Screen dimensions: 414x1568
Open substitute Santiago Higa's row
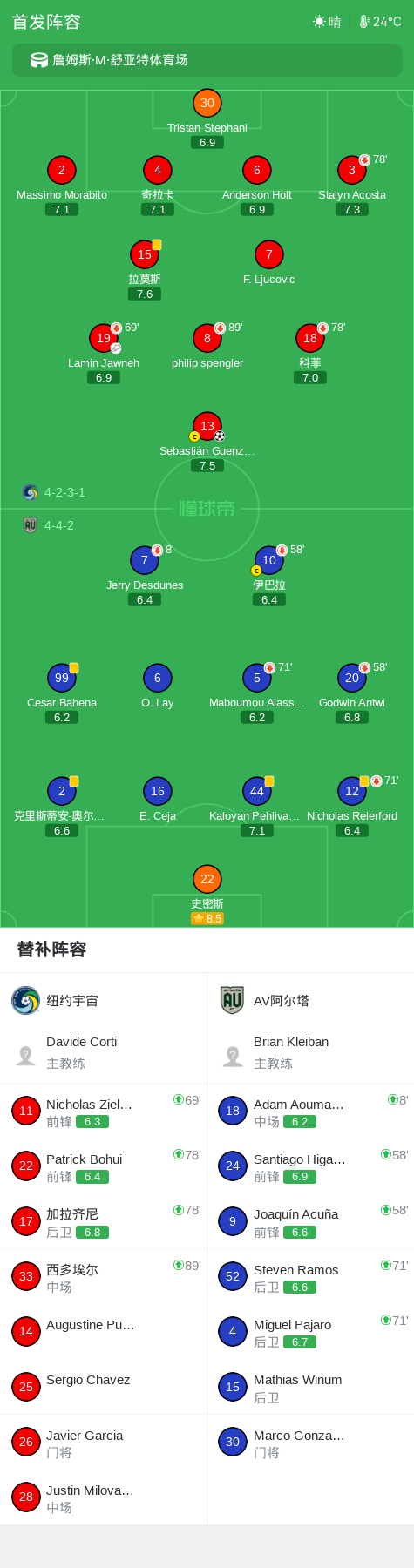[310, 1166]
